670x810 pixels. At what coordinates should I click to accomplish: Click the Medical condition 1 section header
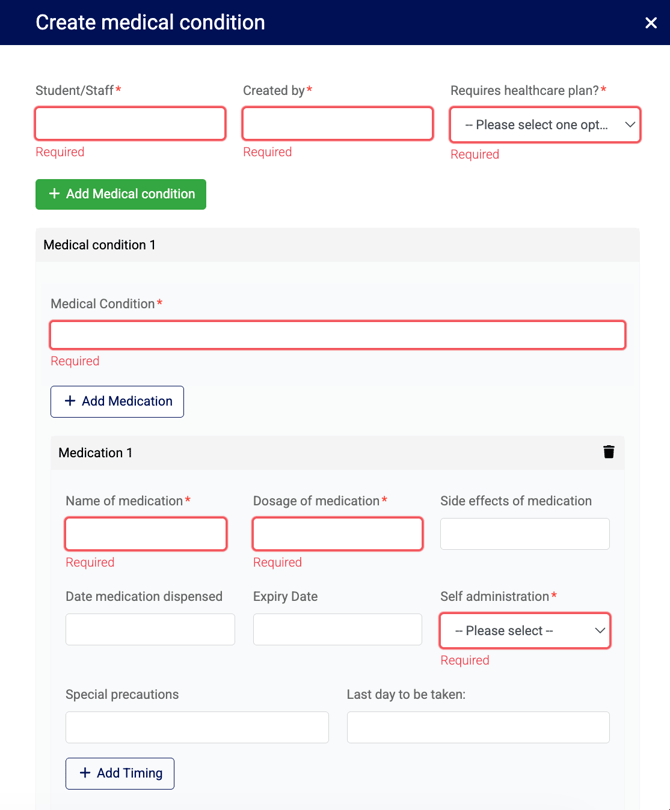tap(337, 245)
